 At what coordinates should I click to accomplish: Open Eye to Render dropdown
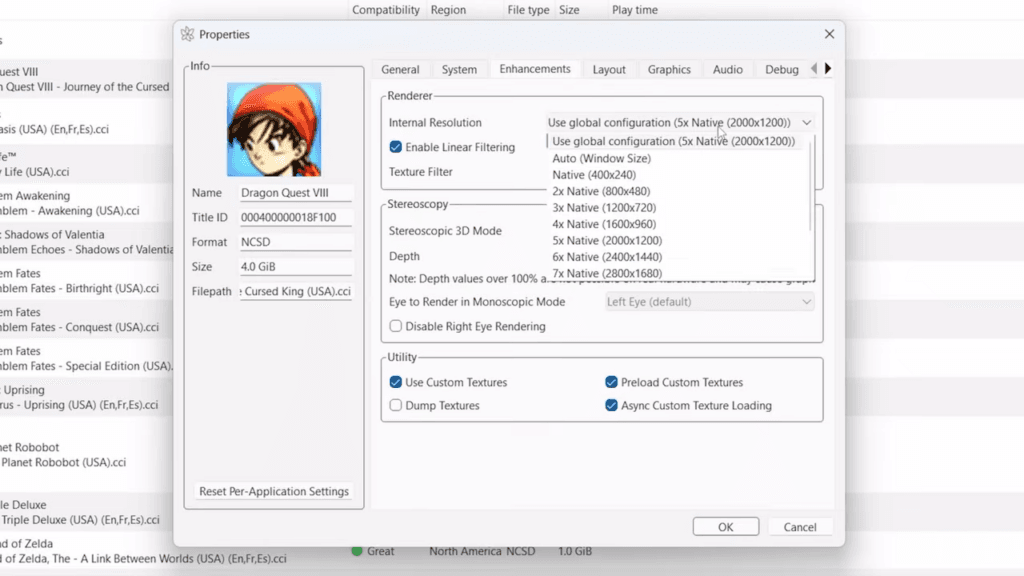click(x=709, y=302)
